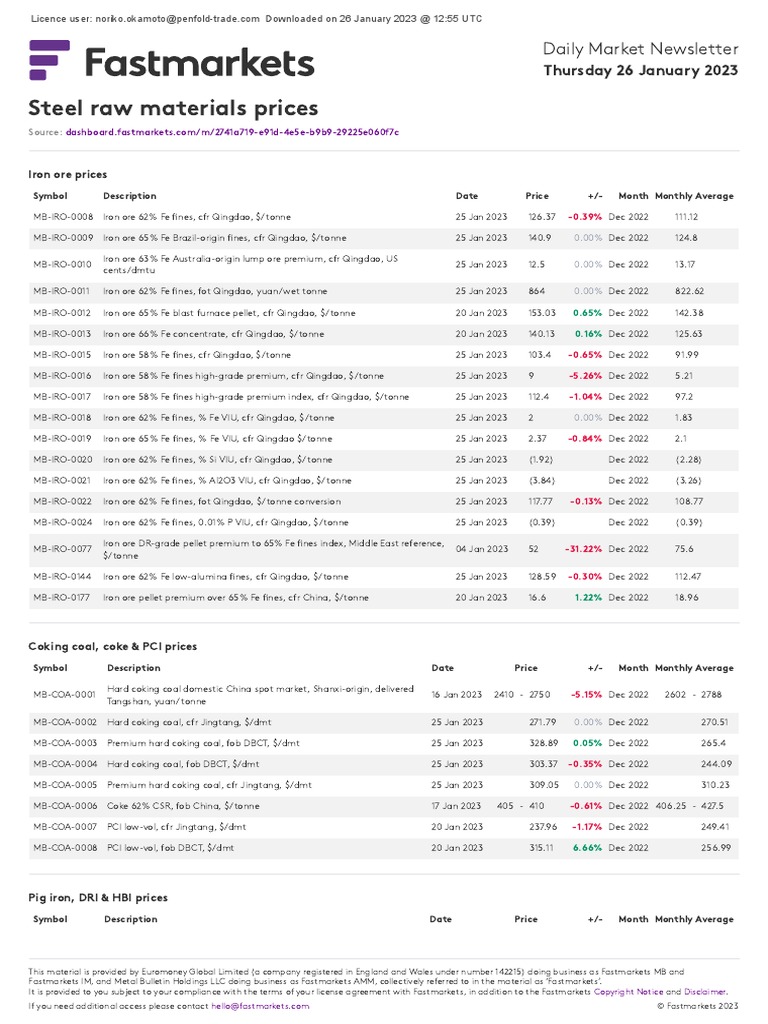Open the Copyright Notice link
Viewport: 768px width, 1024px height.
(628, 991)
